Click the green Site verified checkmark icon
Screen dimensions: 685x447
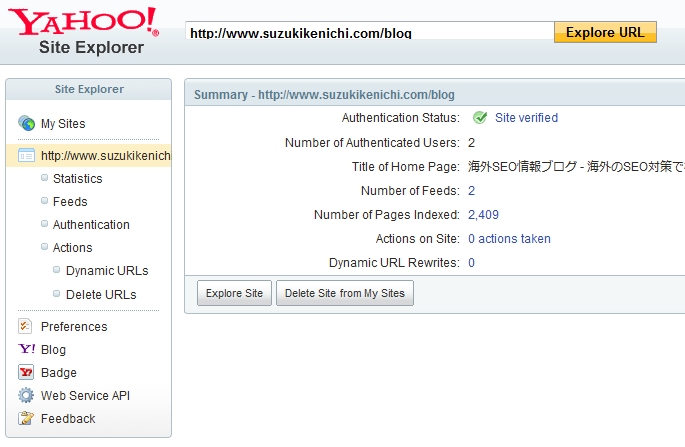(x=480, y=118)
